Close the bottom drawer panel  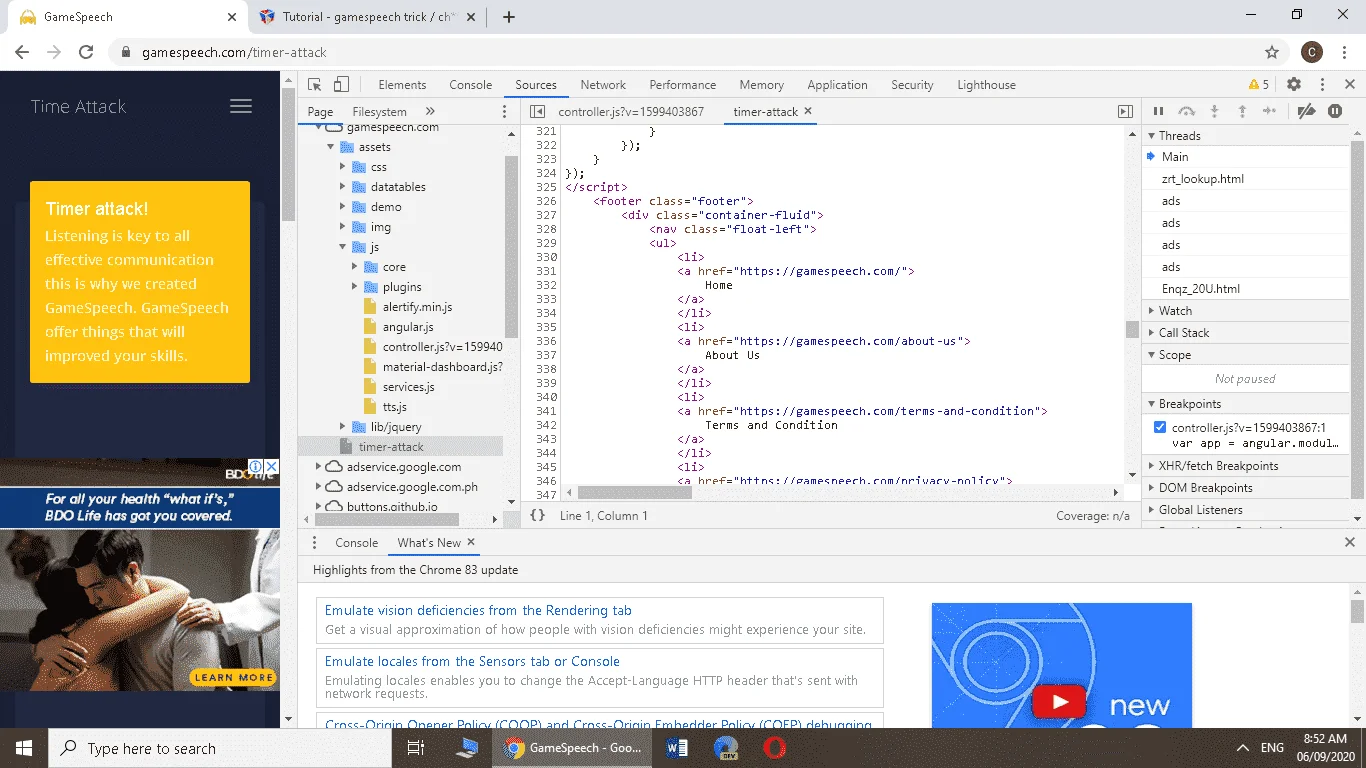click(1349, 542)
